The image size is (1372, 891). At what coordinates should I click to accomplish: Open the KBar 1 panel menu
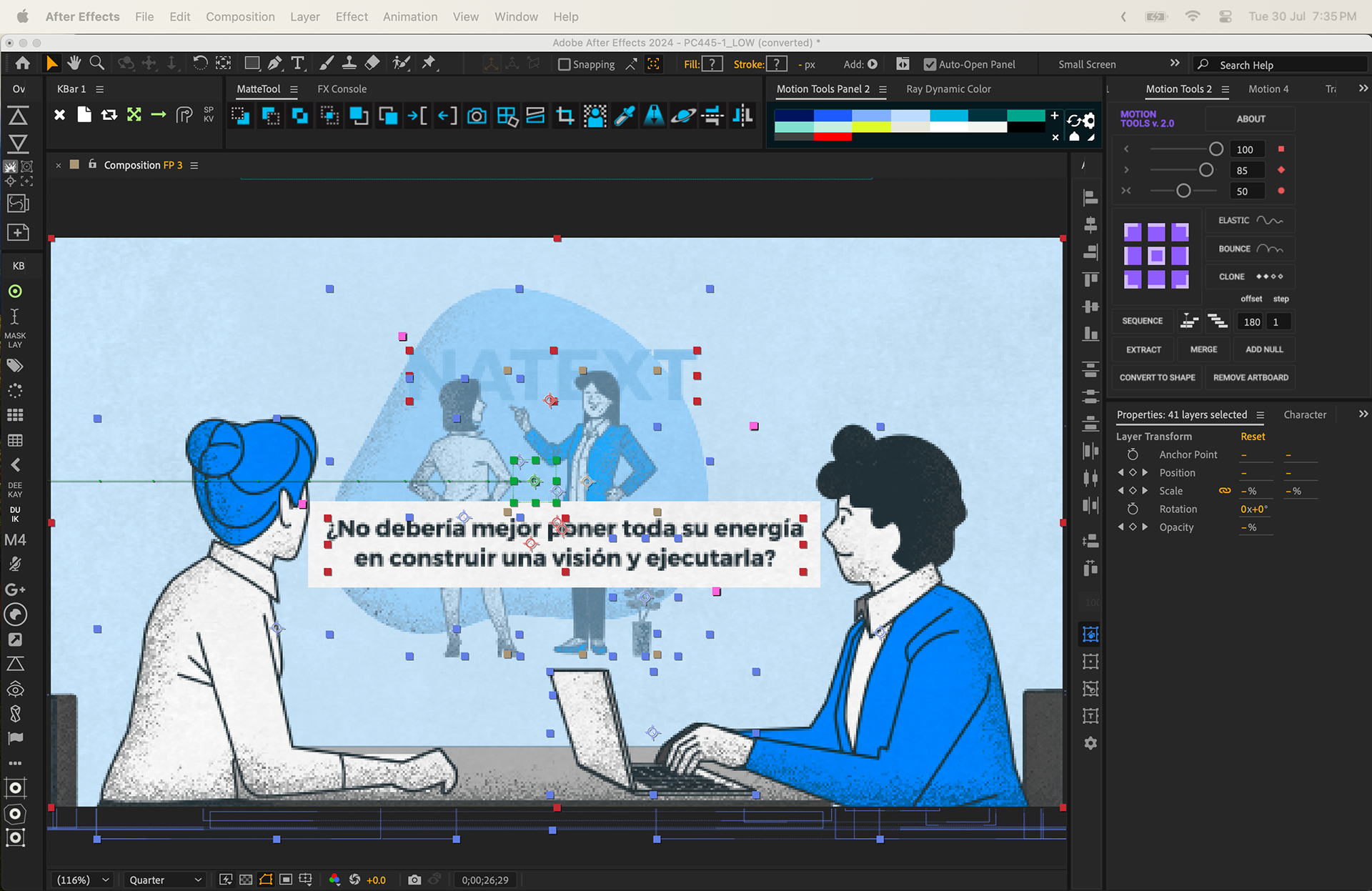100,89
